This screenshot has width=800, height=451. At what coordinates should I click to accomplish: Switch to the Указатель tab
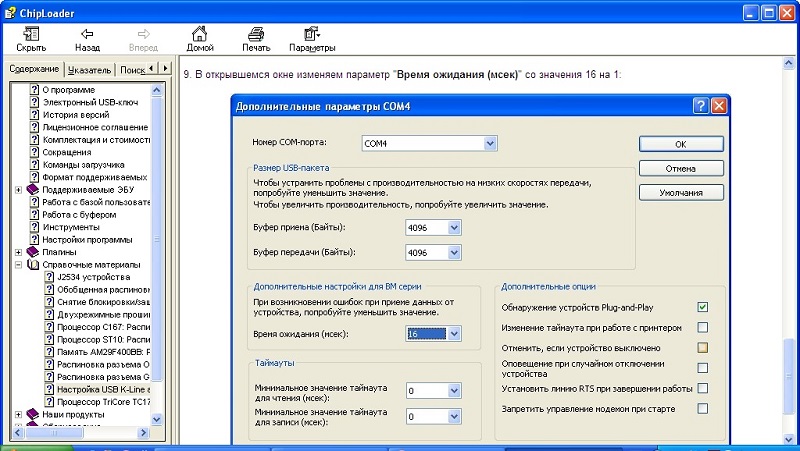(90, 70)
